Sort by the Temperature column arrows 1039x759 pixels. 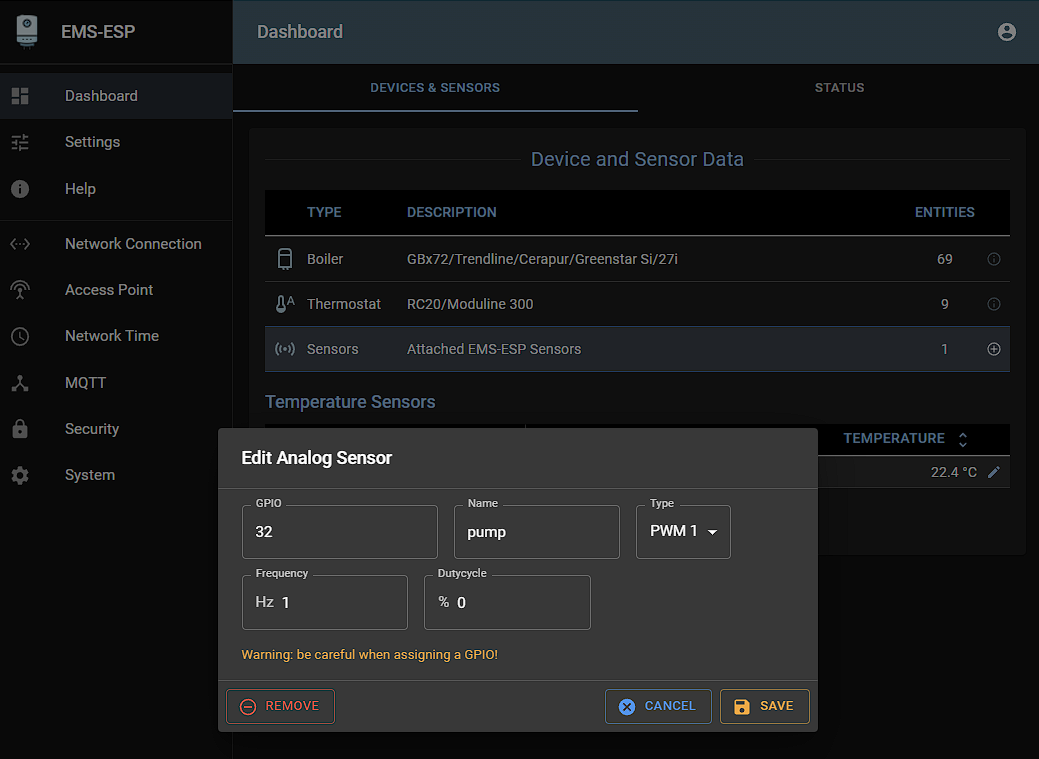point(962,439)
